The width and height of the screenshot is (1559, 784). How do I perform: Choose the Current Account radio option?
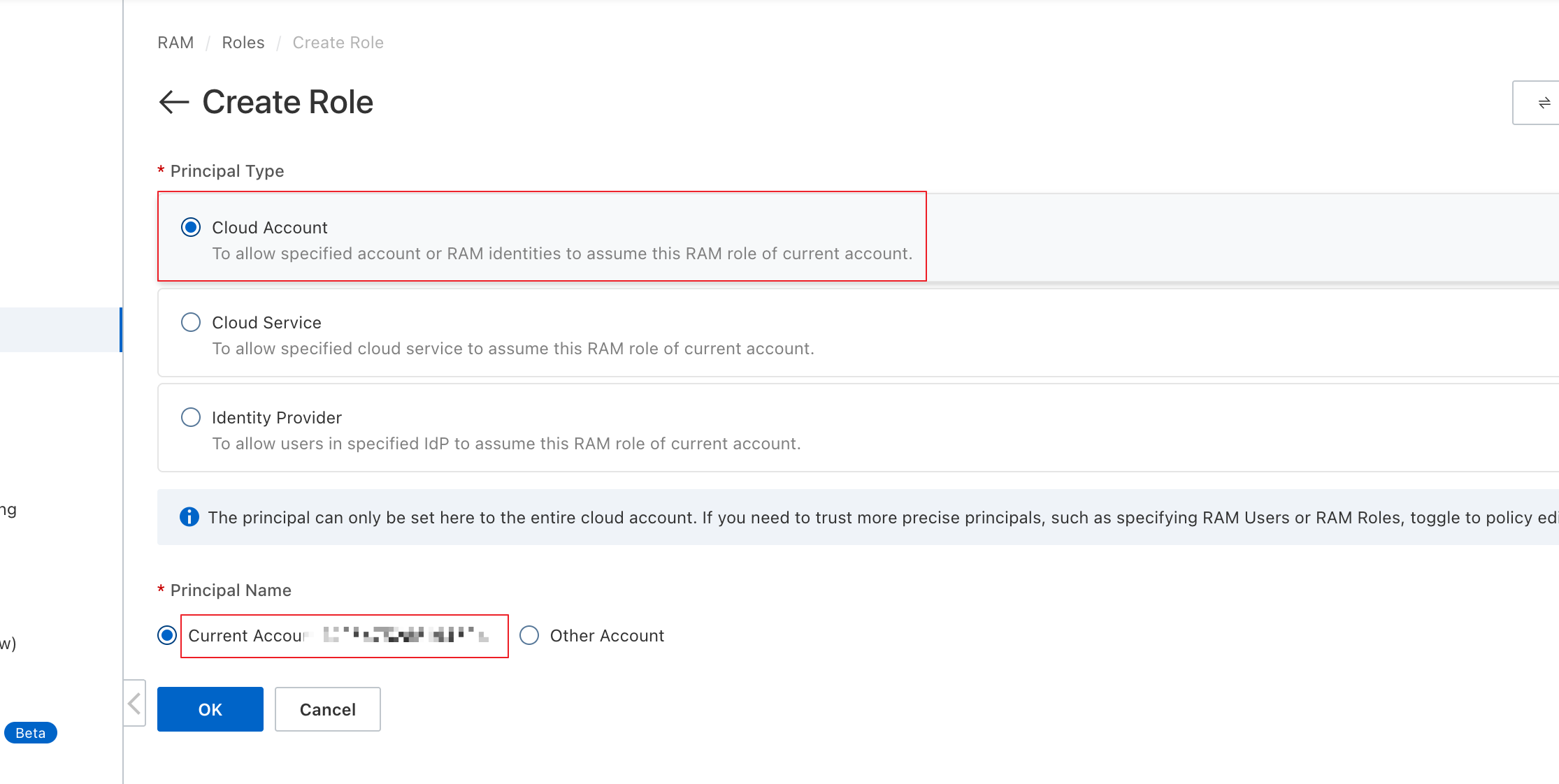click(x=167, y=635)
